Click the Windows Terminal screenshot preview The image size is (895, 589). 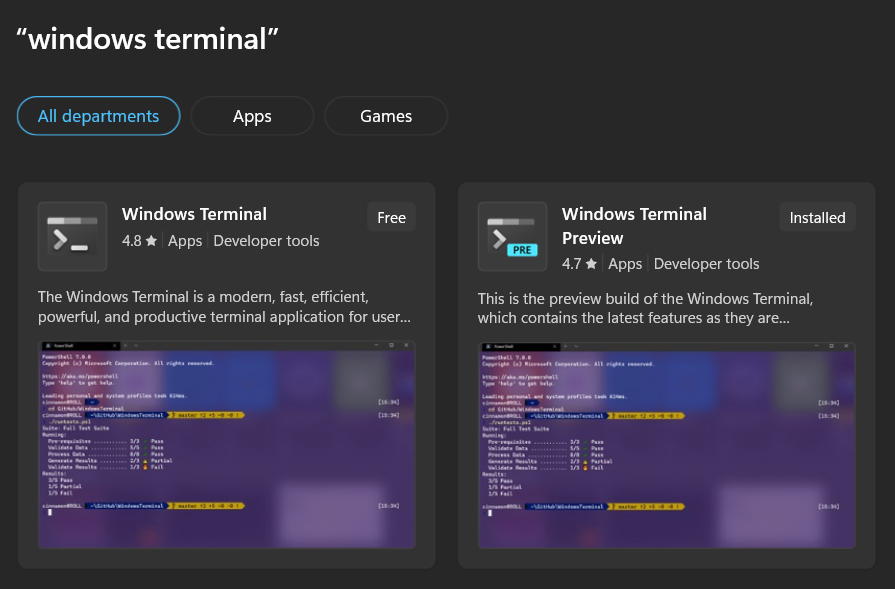226,444
